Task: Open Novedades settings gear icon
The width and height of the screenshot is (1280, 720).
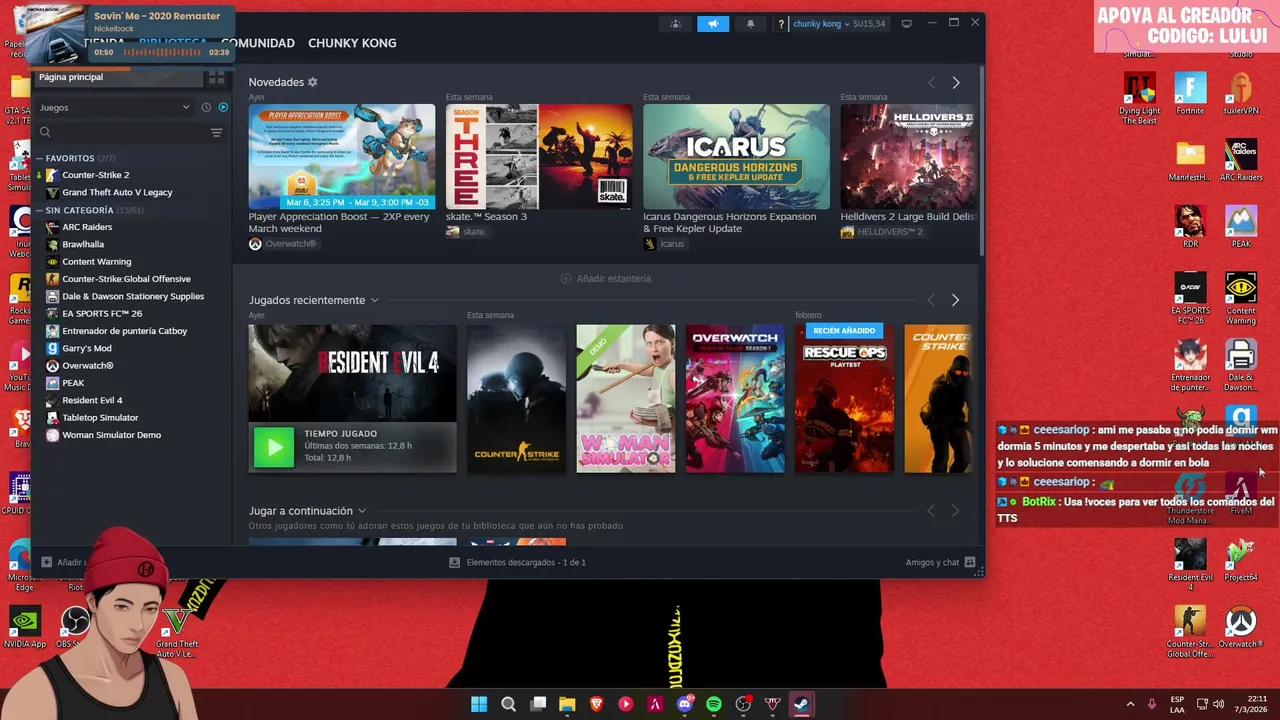Action: (x=312, y=82)
